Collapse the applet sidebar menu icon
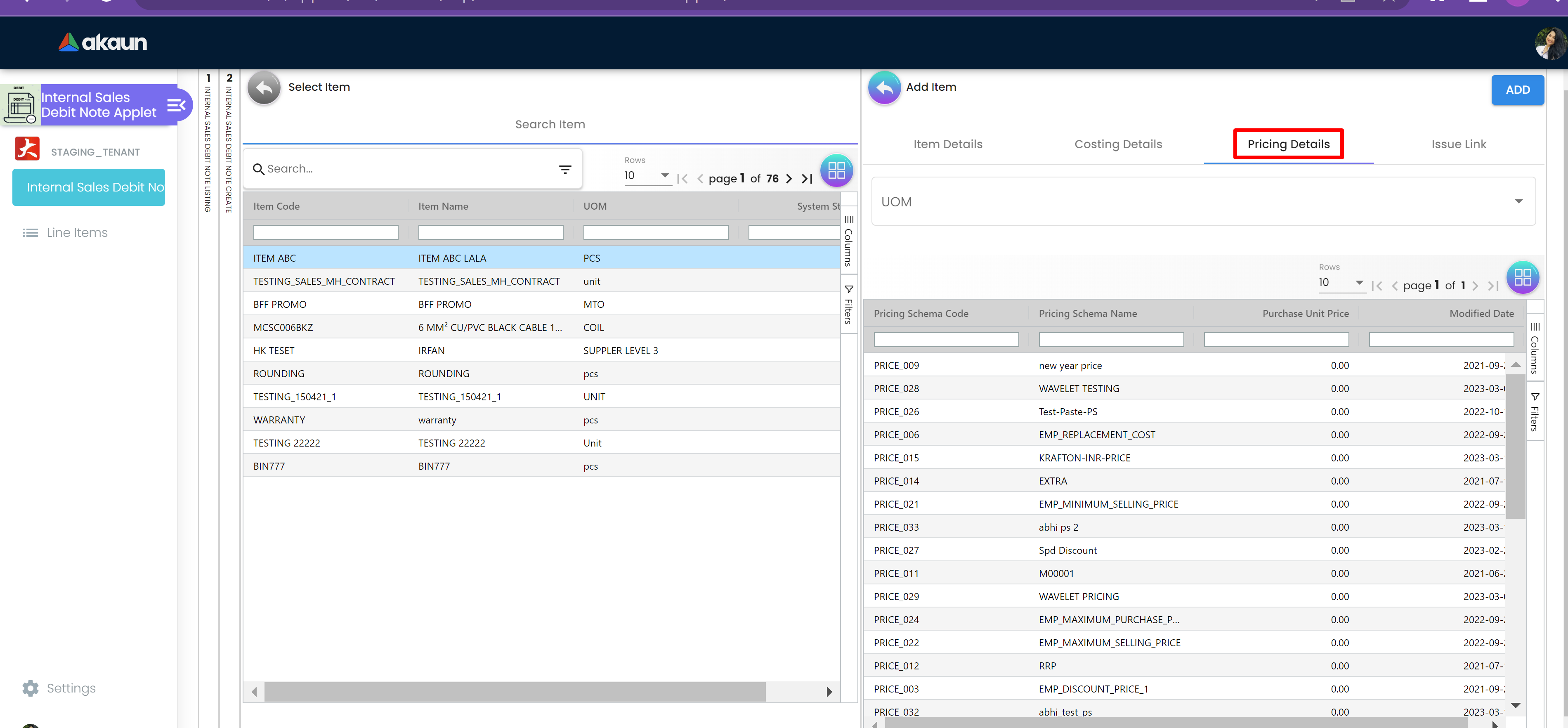Viewport: 1568px width, 728px height. [x=176, y=105]
